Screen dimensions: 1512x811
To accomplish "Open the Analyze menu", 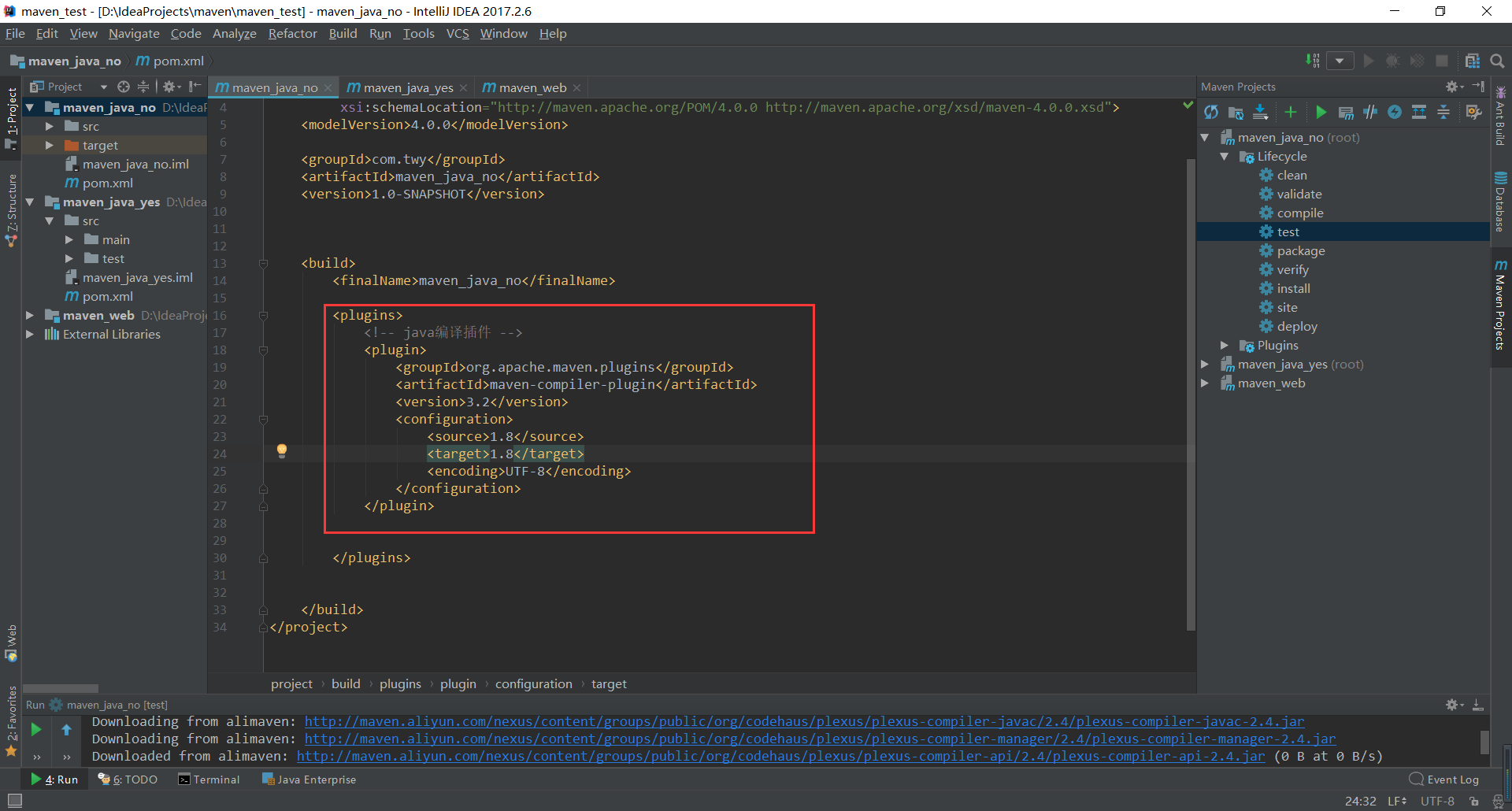I will [234, 33].
